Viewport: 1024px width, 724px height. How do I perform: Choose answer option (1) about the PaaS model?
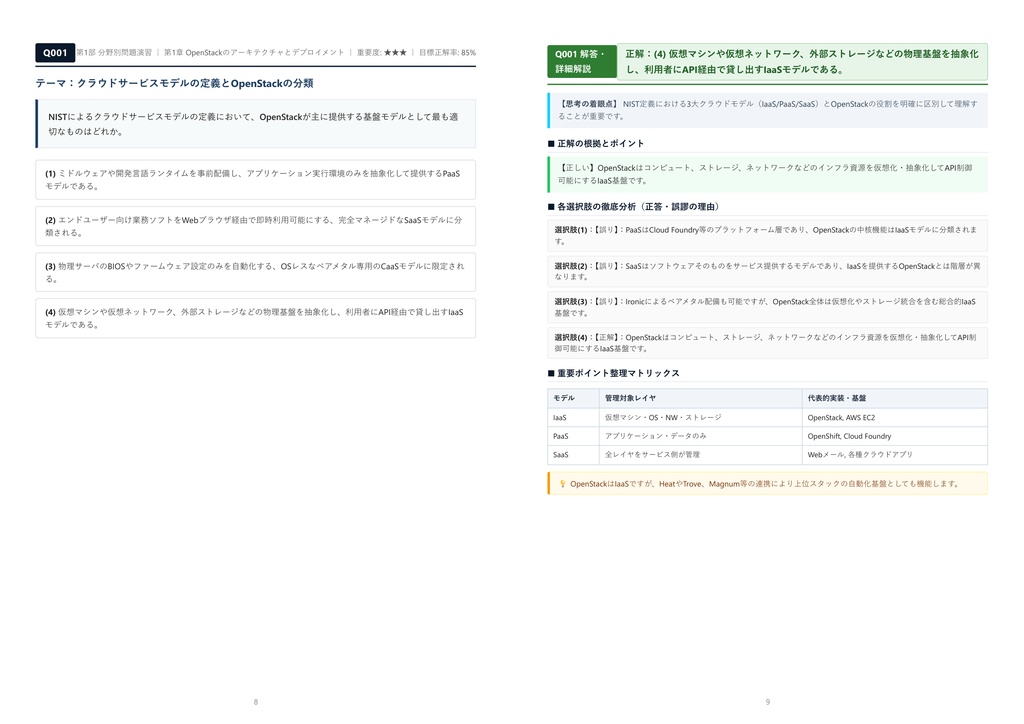tap(255, 180)
